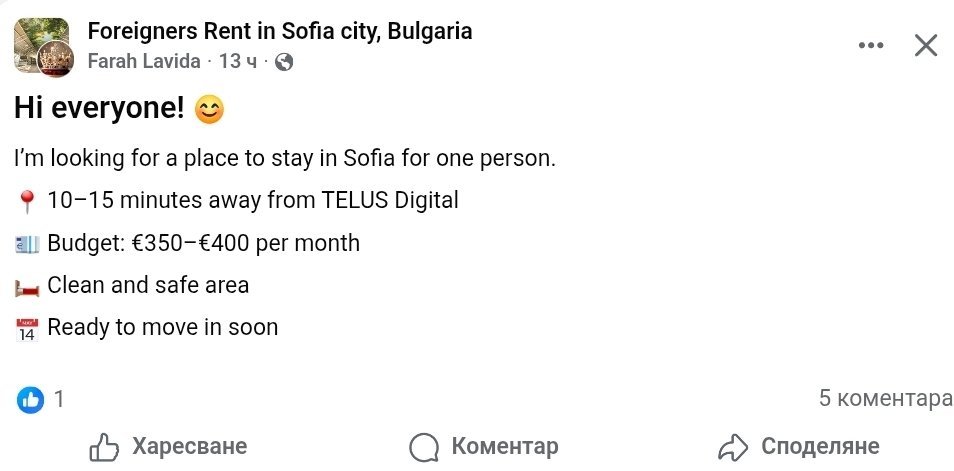
Task: Click the smiling face emoji in the headline
Action: 209,110
